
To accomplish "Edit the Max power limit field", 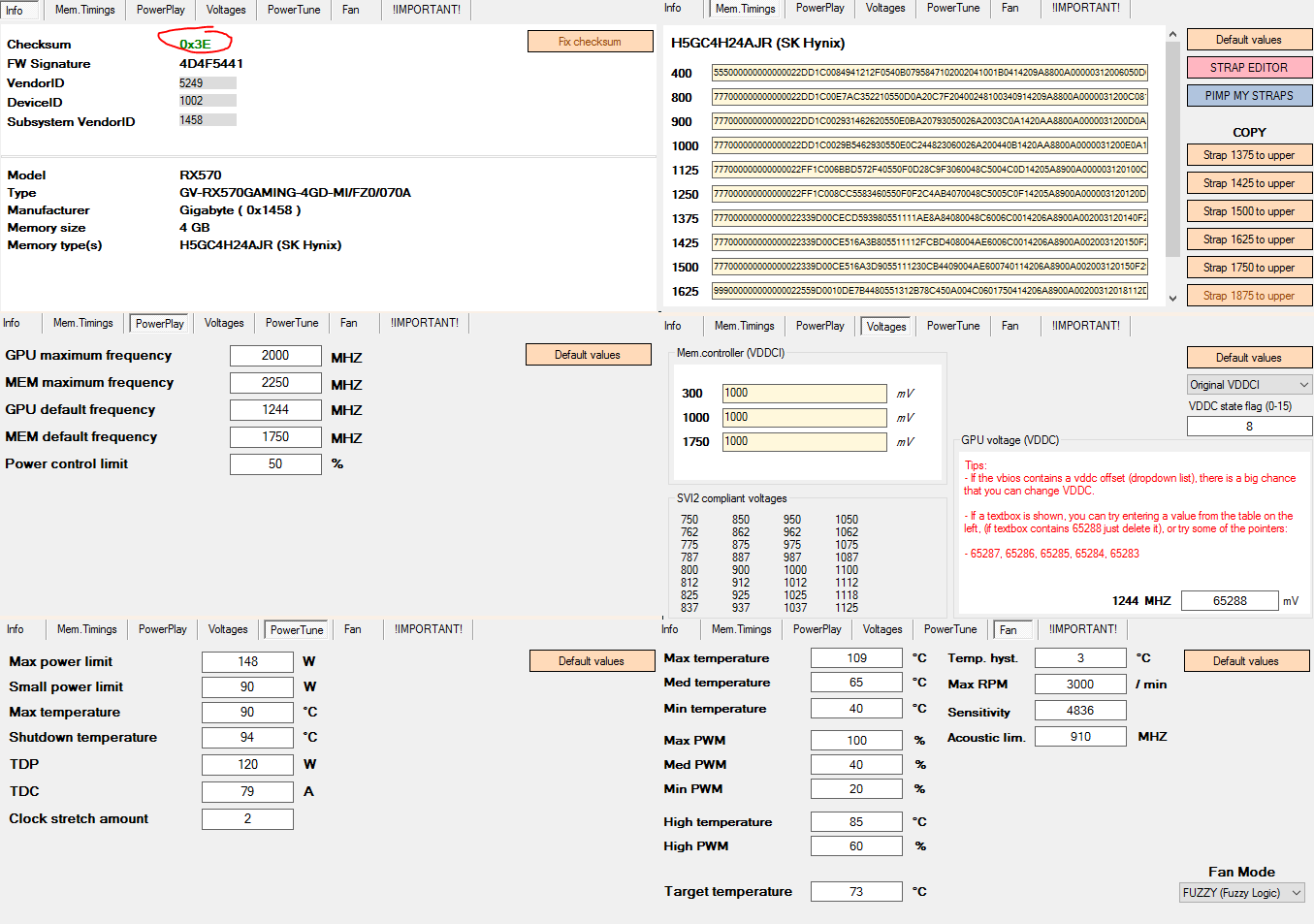I will pos(247,662).
